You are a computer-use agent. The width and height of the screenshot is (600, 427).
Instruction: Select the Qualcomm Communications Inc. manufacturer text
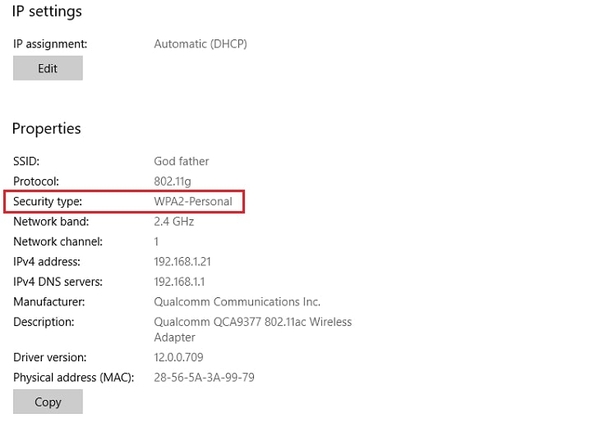(237, 302)
